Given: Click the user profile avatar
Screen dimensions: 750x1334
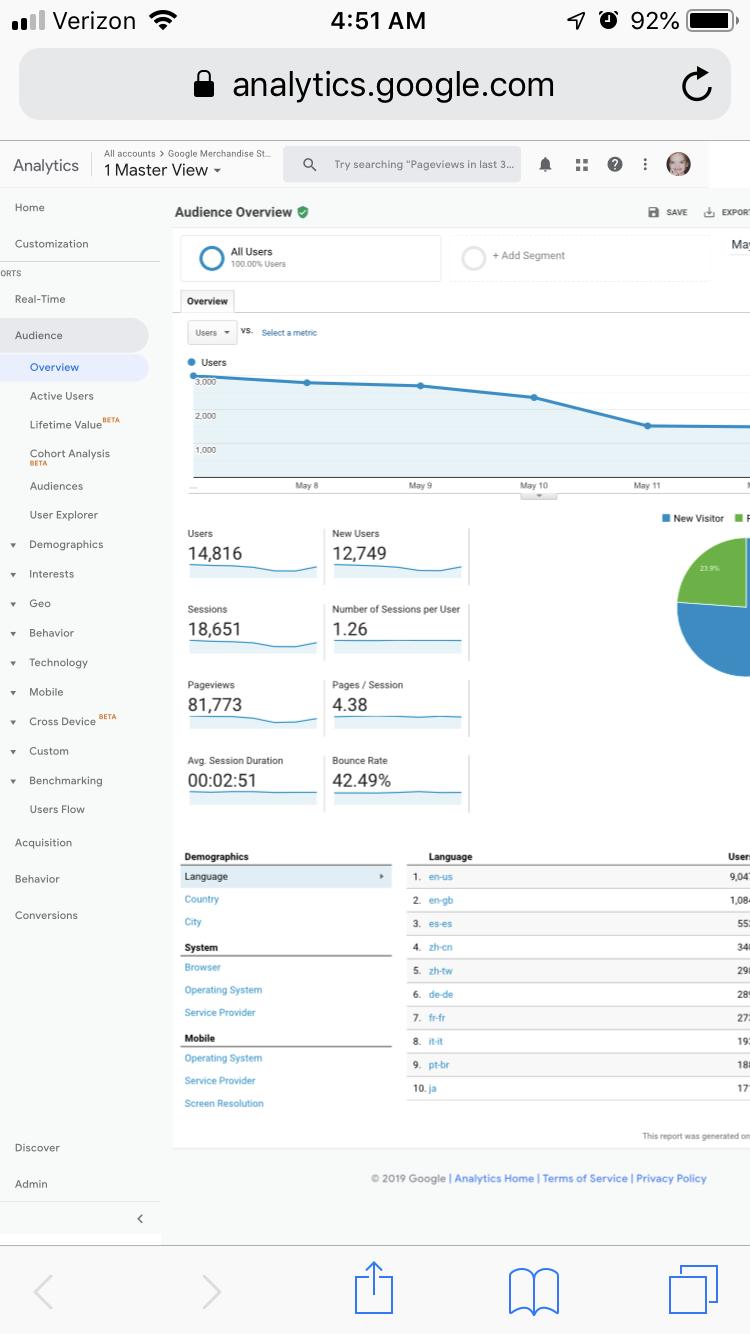Looking at the screenshot, I should (x=678, y=165).
